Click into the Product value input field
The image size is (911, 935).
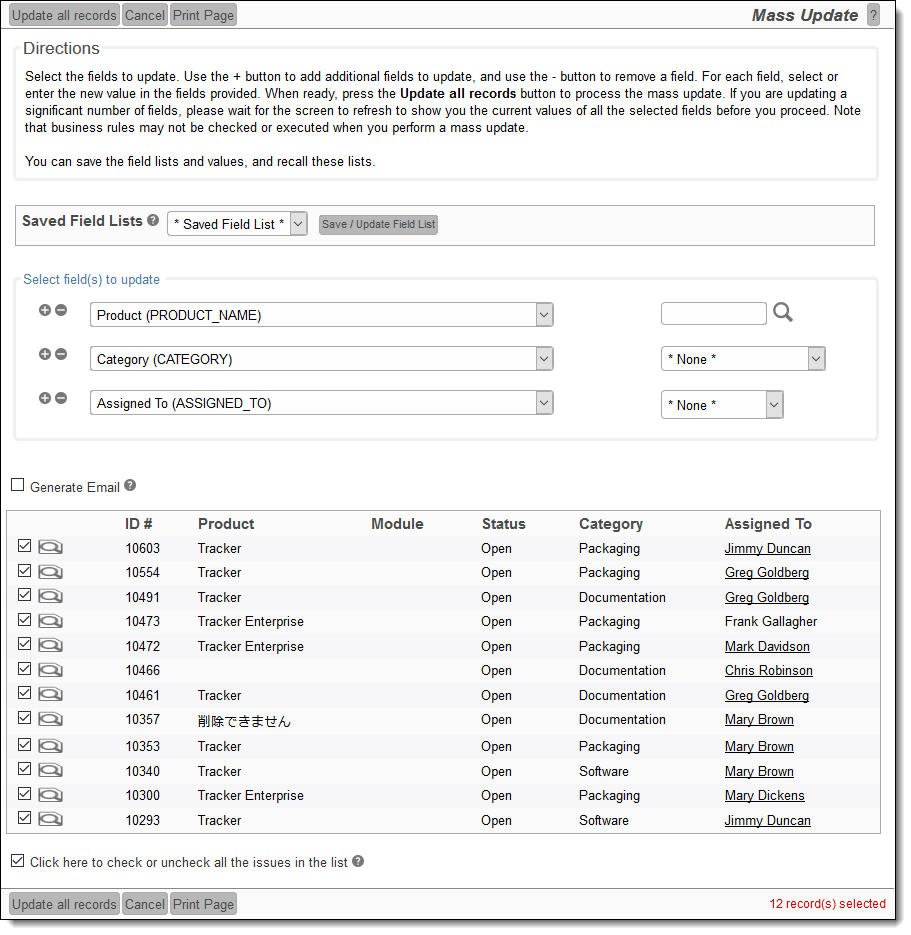point(714,313)
